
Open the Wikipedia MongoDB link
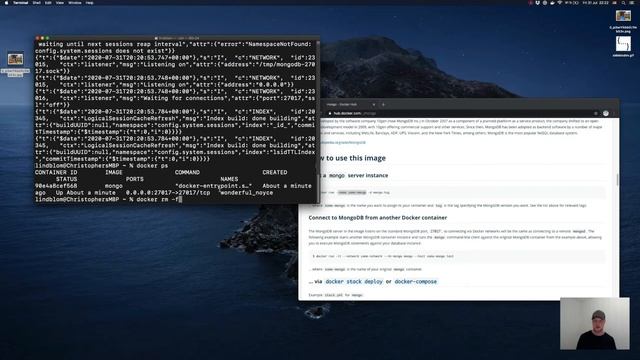point(343,142)
